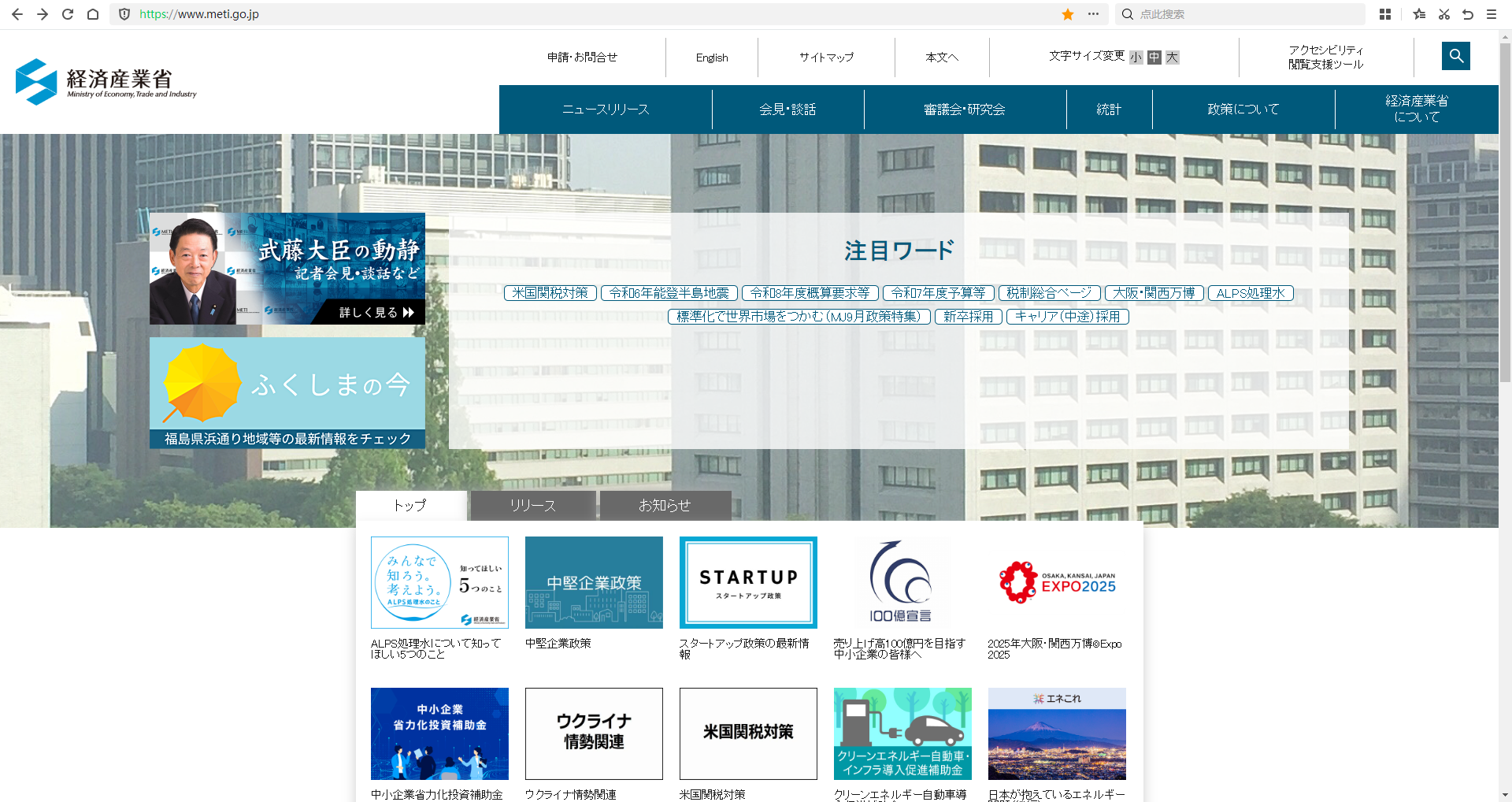Click the METI site search magnifier button

pyautogui.click(x=1456, y=56)
